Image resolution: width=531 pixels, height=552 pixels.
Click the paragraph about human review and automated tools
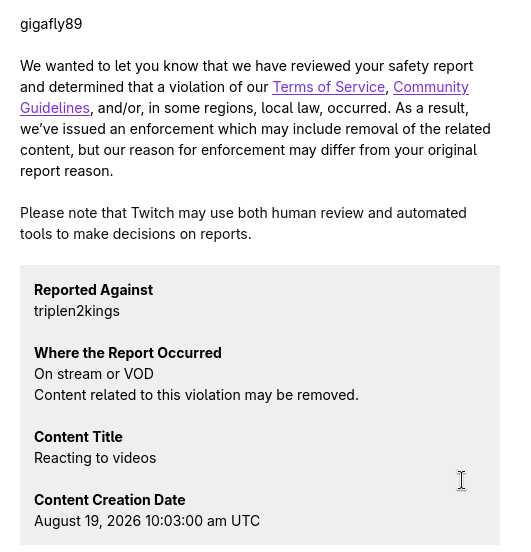point(243,224)
